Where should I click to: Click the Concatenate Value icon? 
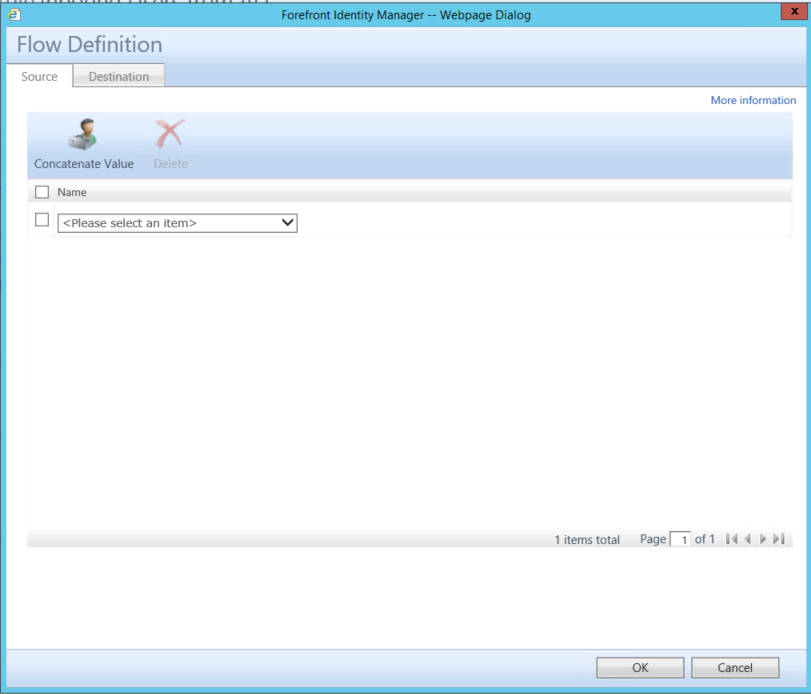click(x=83, y=134)
